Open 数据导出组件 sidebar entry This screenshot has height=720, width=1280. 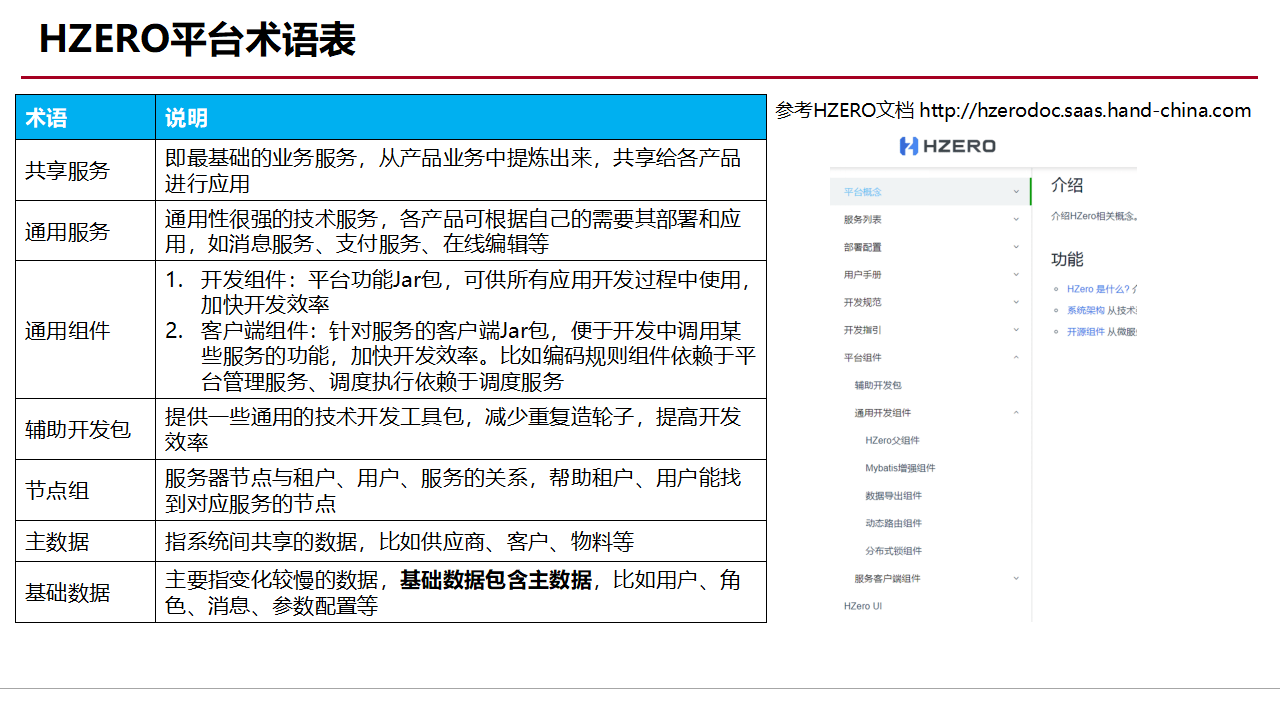tap(894, 495)
